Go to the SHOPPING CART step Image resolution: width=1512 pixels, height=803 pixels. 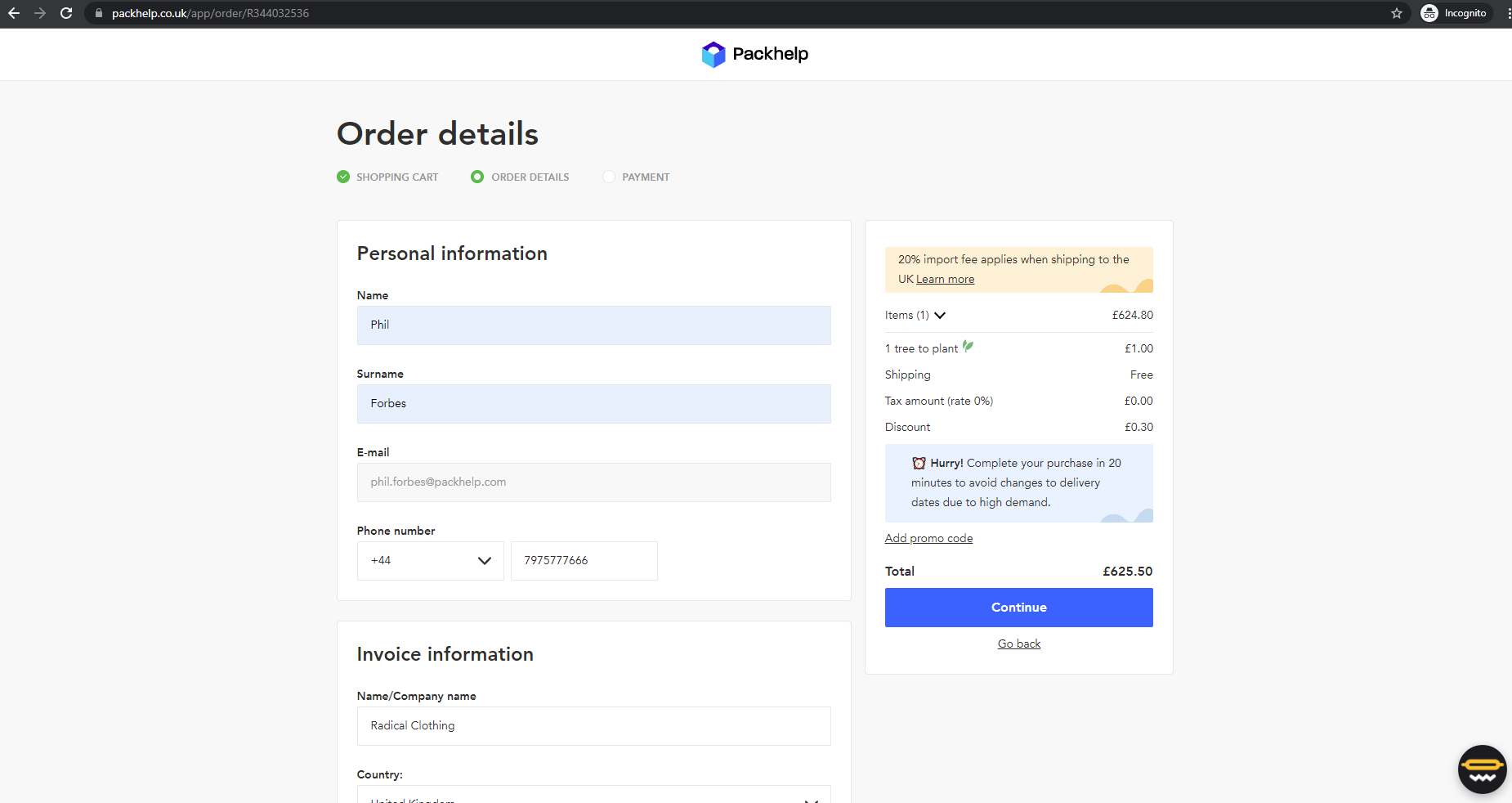tap(397, 177)
